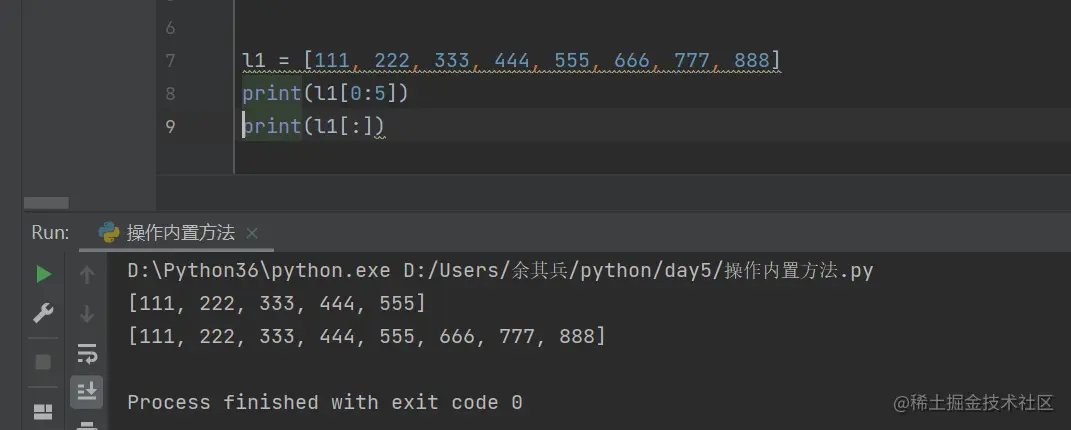Click the python.exe command path in console

pyautogui.click(x=260, y=271)
